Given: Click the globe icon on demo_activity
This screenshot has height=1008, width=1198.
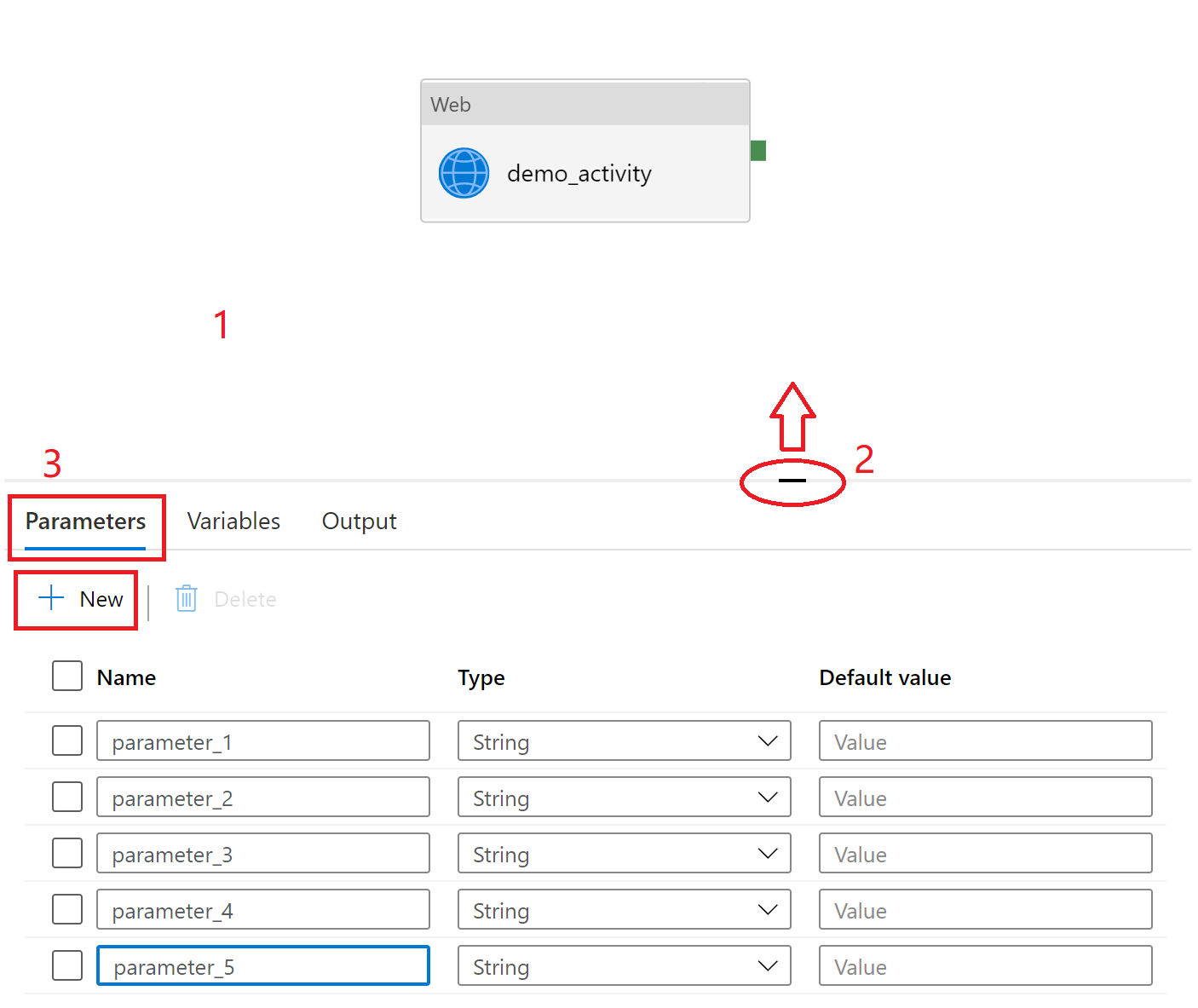Looking at the screenshot, I should 464,173.
